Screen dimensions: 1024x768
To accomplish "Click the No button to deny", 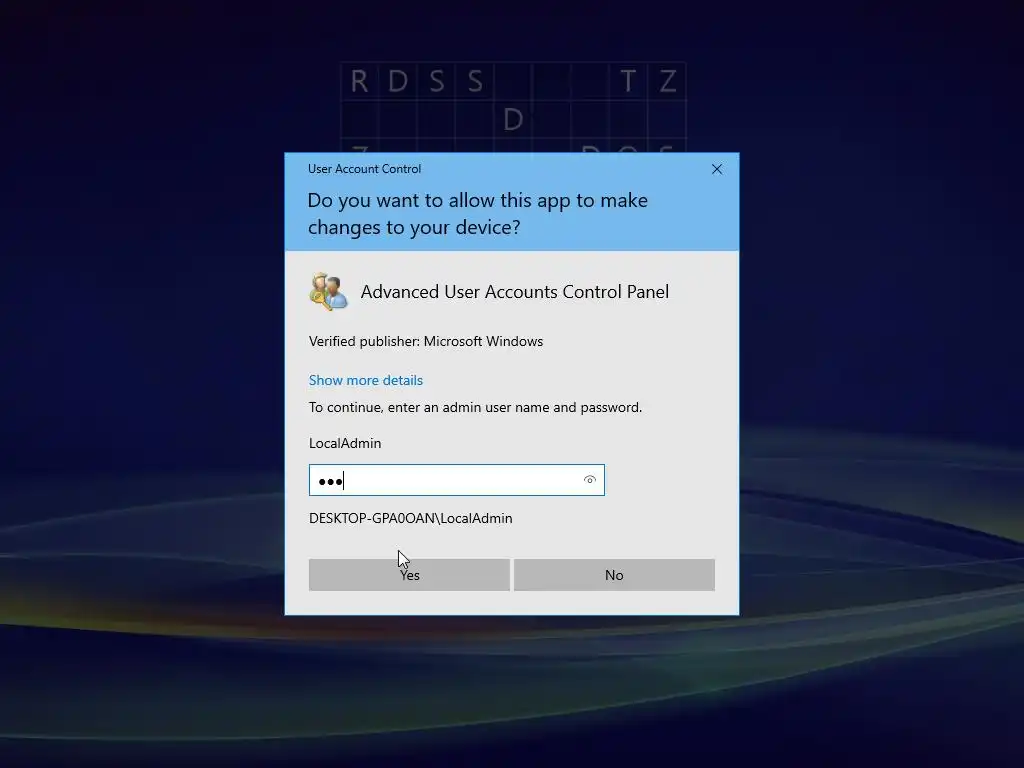I will (614, 575).
